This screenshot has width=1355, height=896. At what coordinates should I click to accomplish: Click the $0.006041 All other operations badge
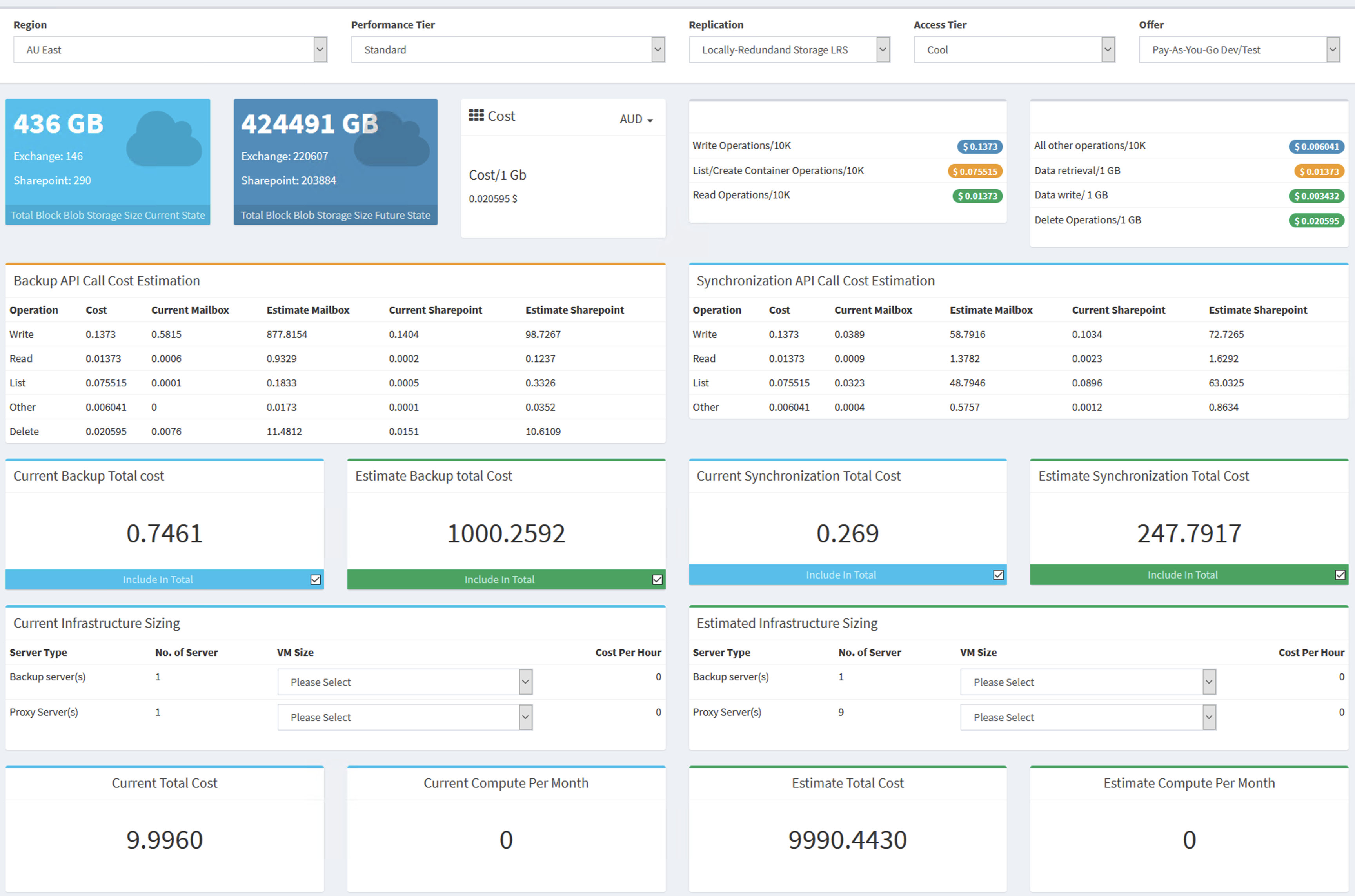[x=1317, y=146]
